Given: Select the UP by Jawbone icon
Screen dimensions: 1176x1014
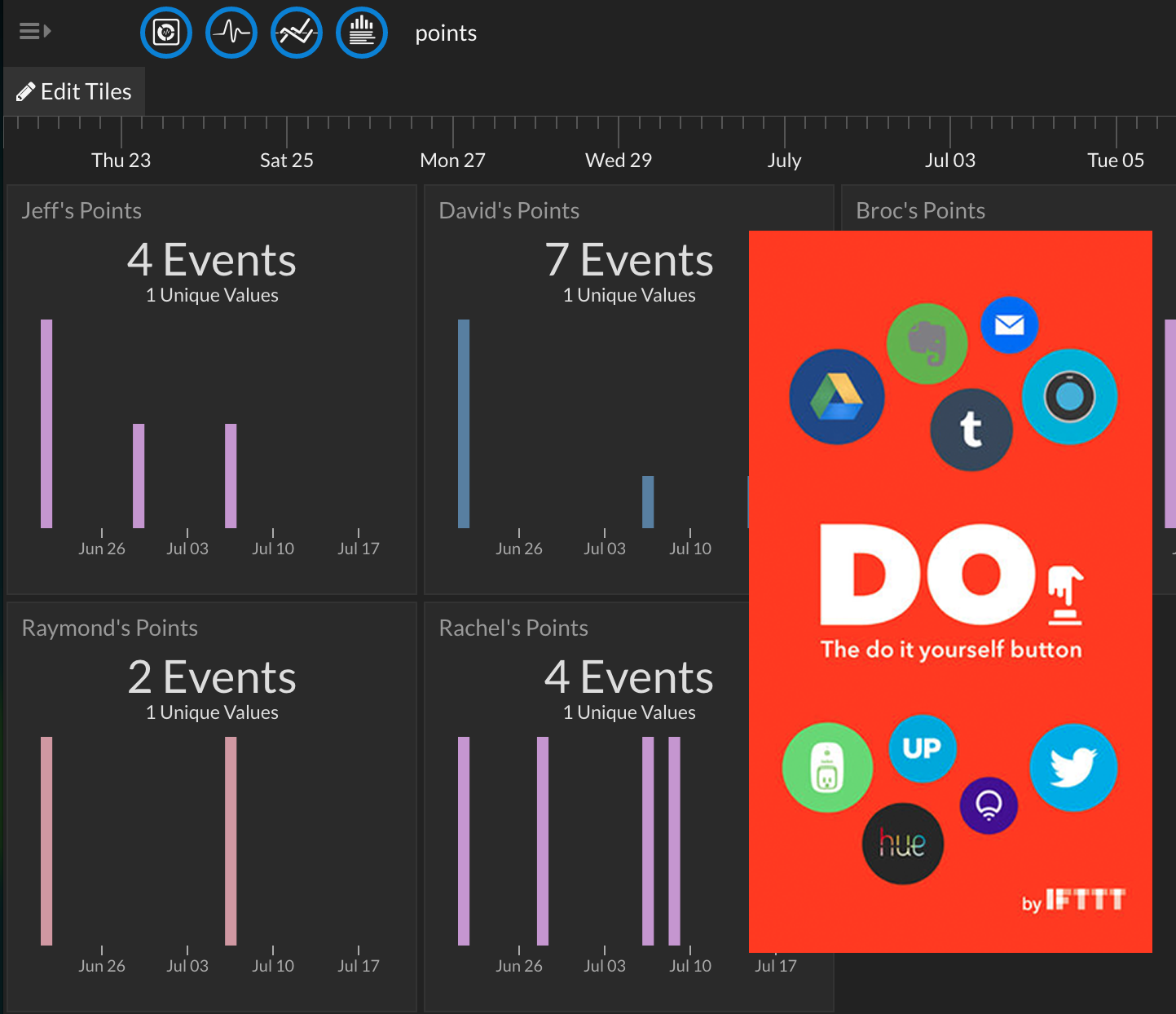Looking at the screenshot, I should point(922,749).
